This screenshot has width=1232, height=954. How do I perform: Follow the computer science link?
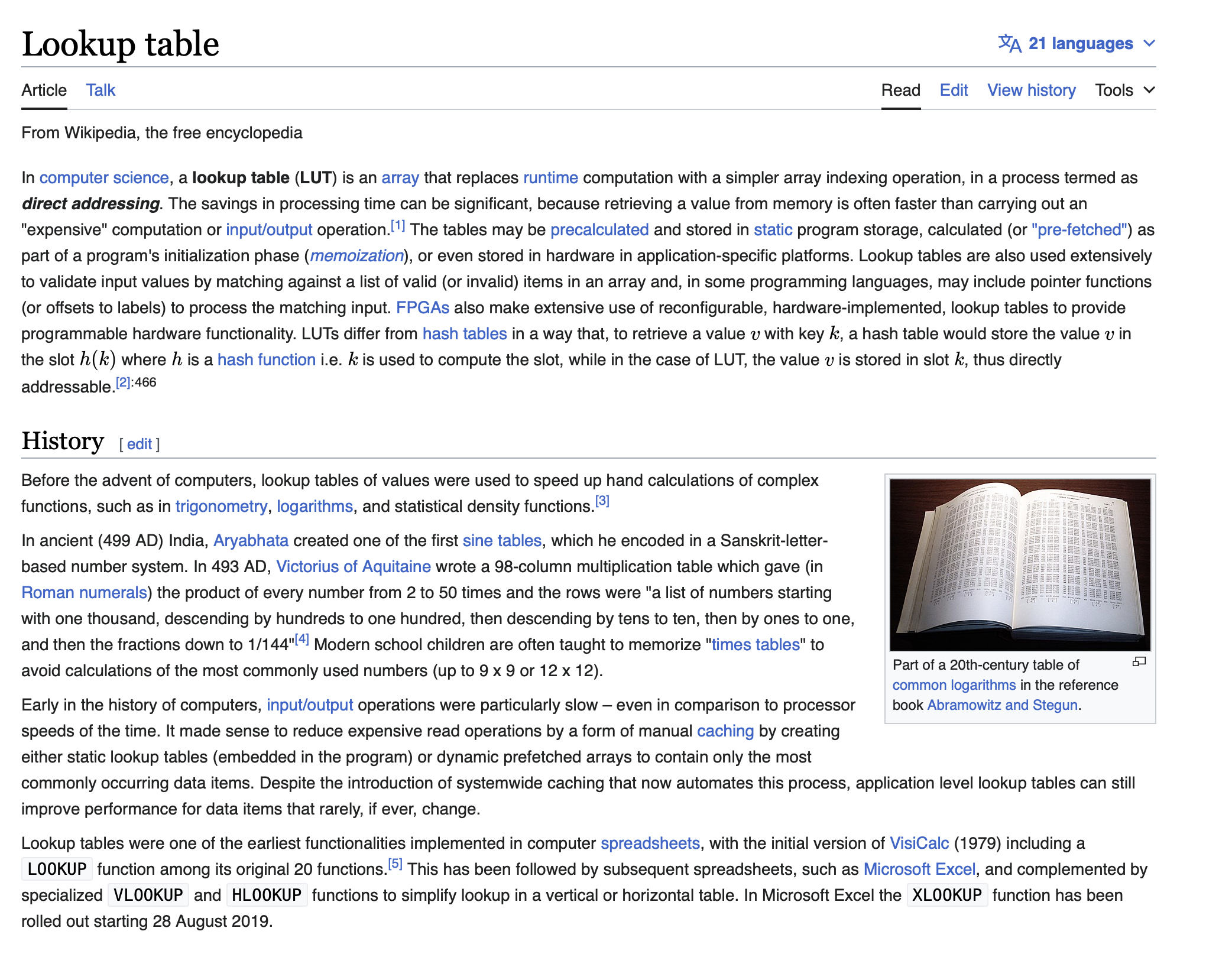coord(104,177)
